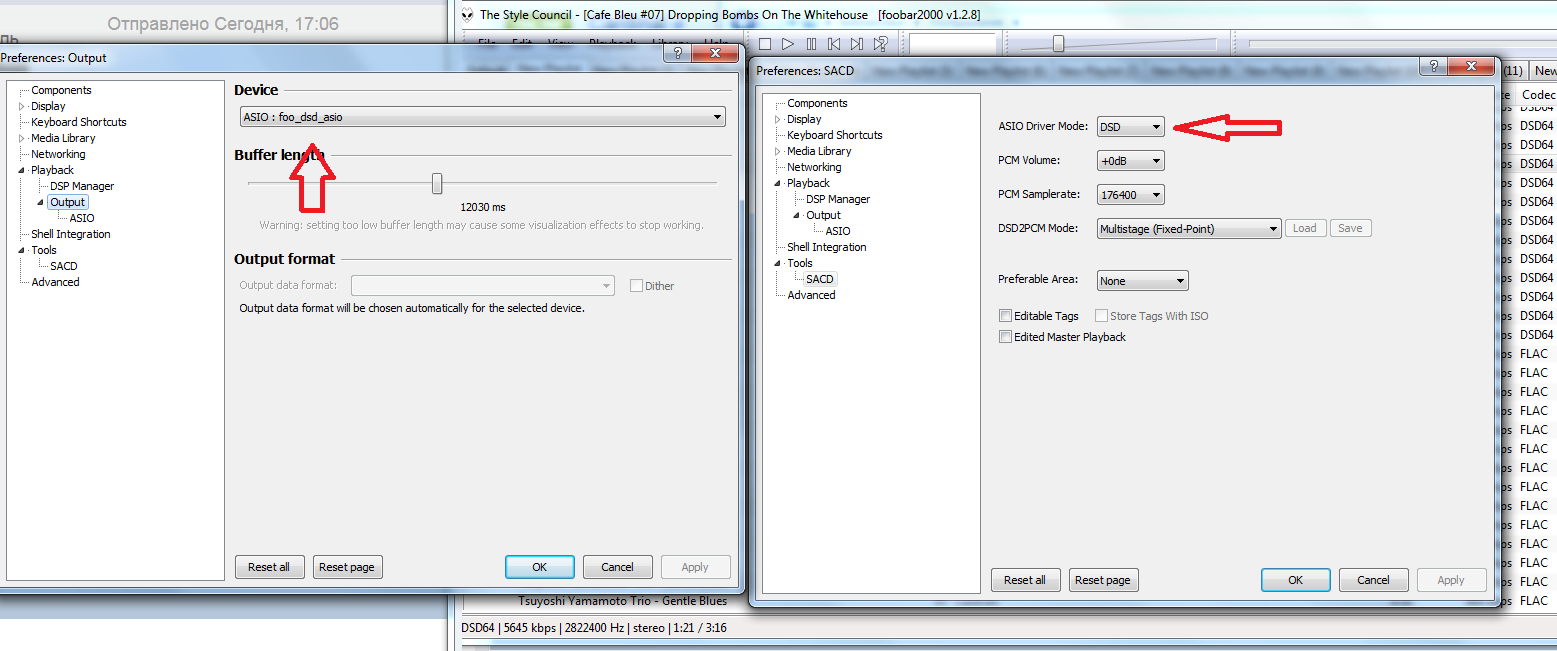Click Reset all in Output preferences

click(269, 567)
